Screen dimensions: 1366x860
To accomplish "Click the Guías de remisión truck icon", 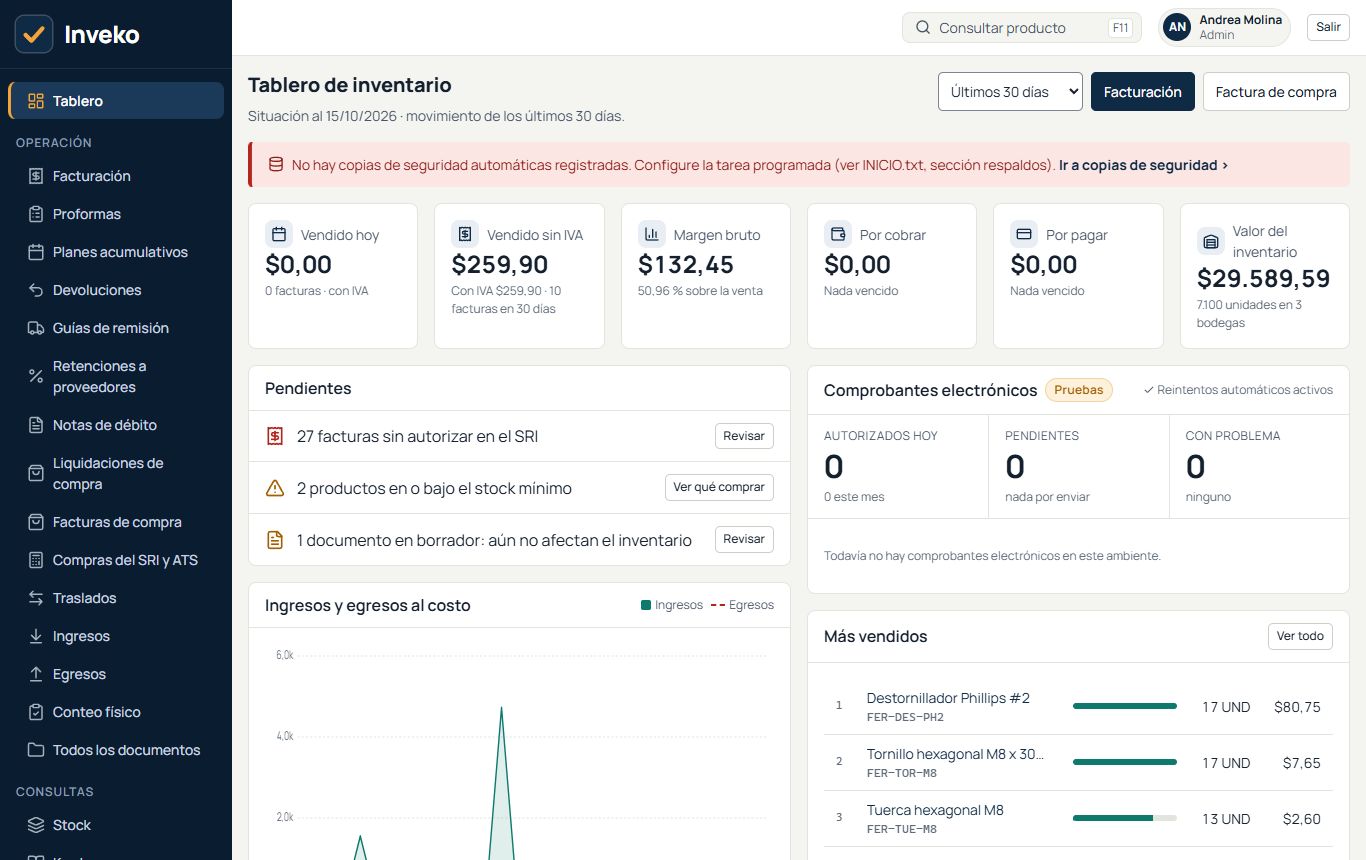I will (x=36, y=328).
